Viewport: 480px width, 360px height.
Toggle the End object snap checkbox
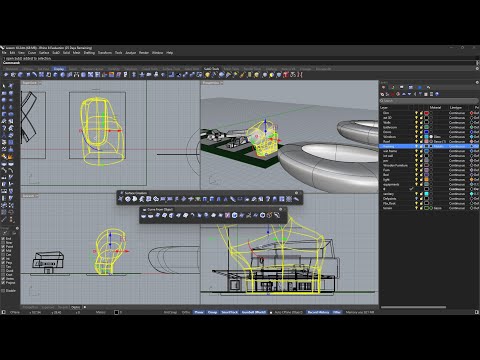[3, 239]
